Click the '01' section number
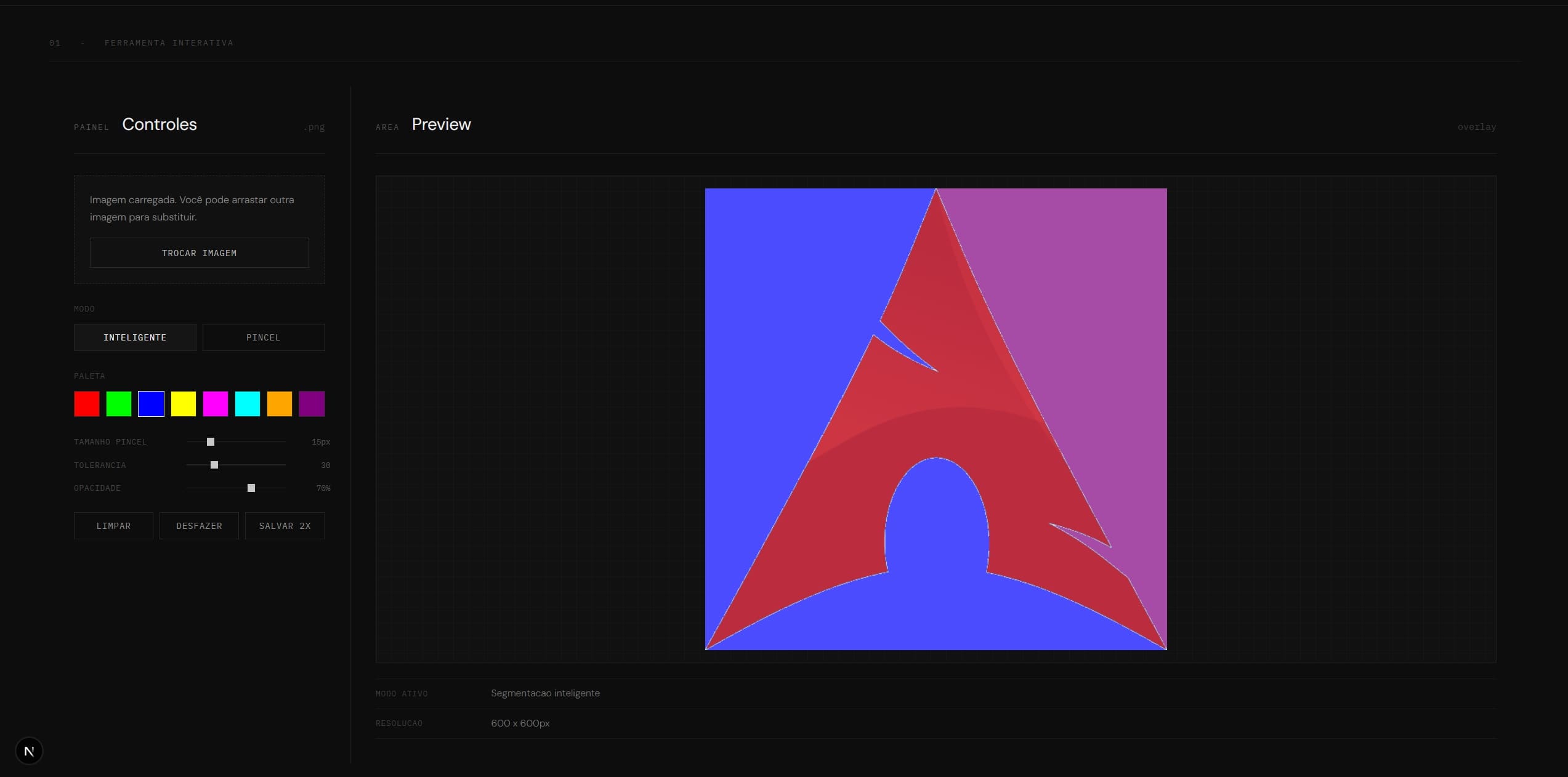 (x=55, y=43)
